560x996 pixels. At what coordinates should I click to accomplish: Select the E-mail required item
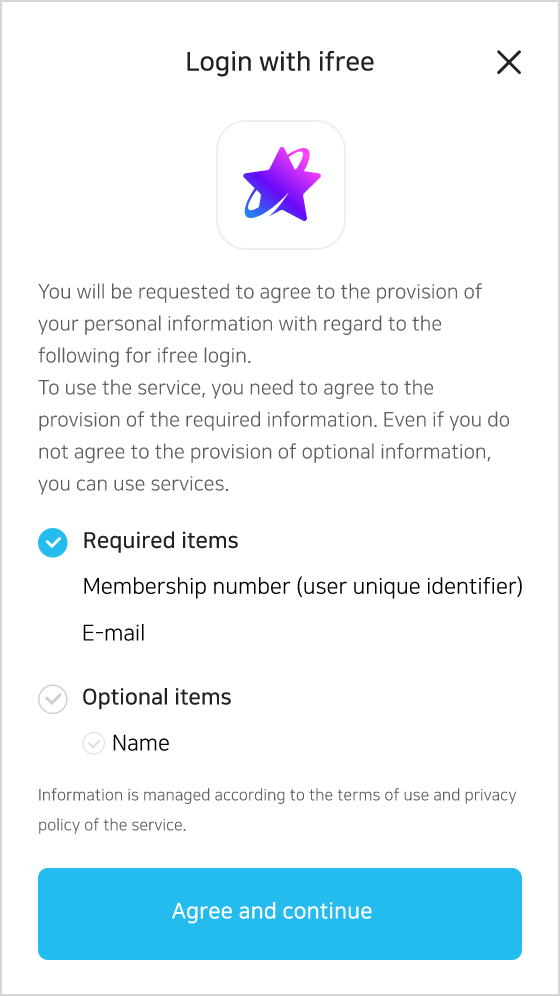[x=114, y=633]
